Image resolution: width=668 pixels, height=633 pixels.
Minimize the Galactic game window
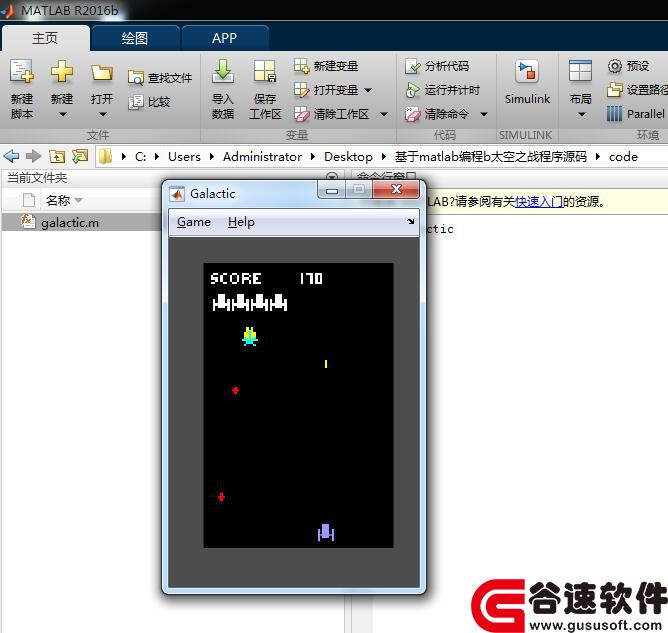coord(332,190)
